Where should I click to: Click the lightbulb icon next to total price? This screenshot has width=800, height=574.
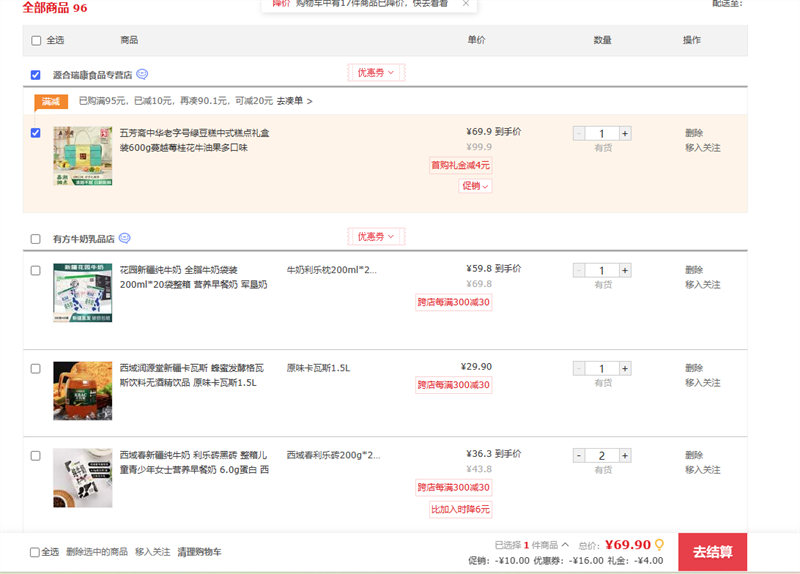click(x=659, y=545)
